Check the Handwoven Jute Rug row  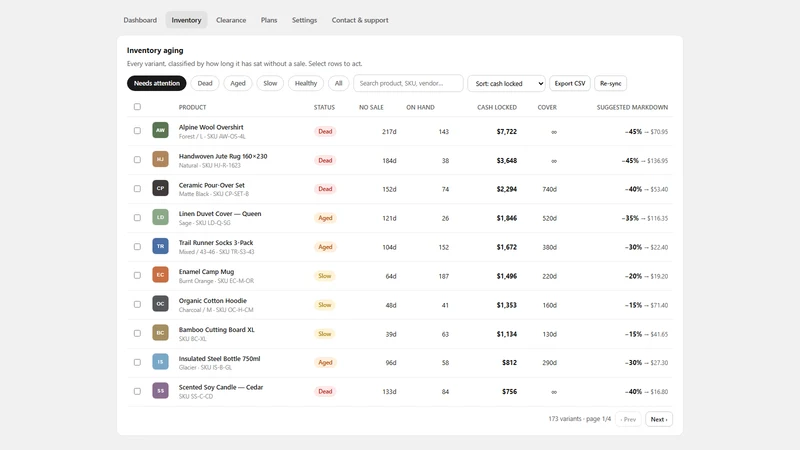pos(137,160)
